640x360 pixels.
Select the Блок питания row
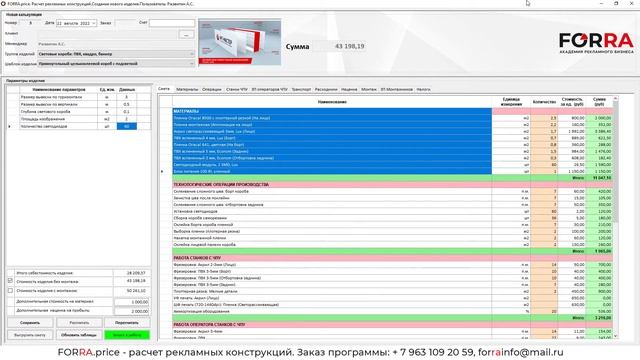392,171
